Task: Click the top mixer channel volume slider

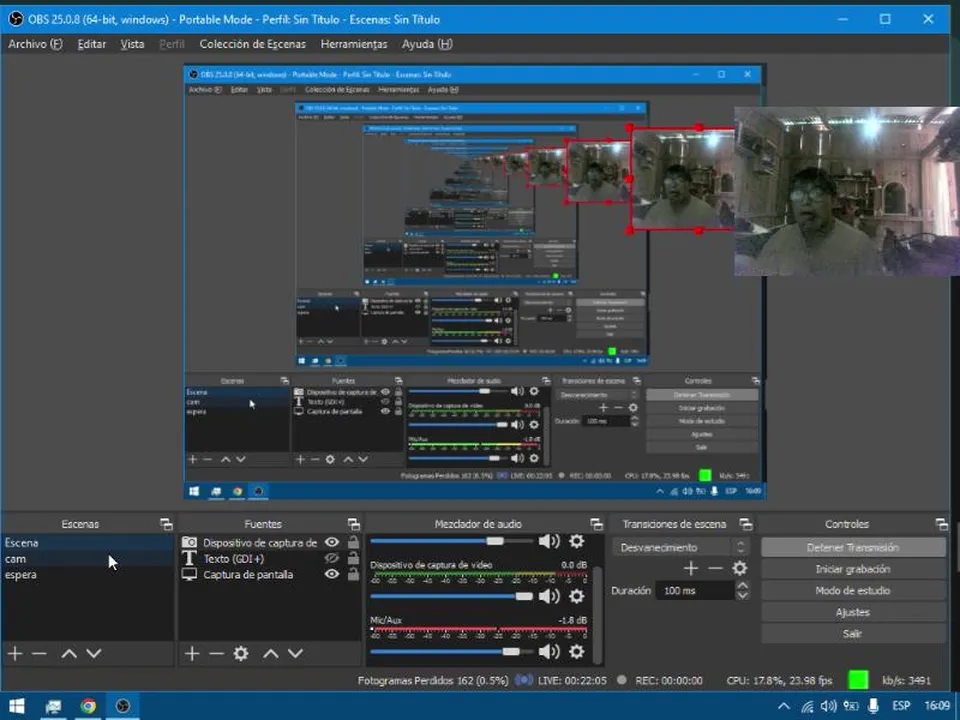Action: [x=451, y=541]
